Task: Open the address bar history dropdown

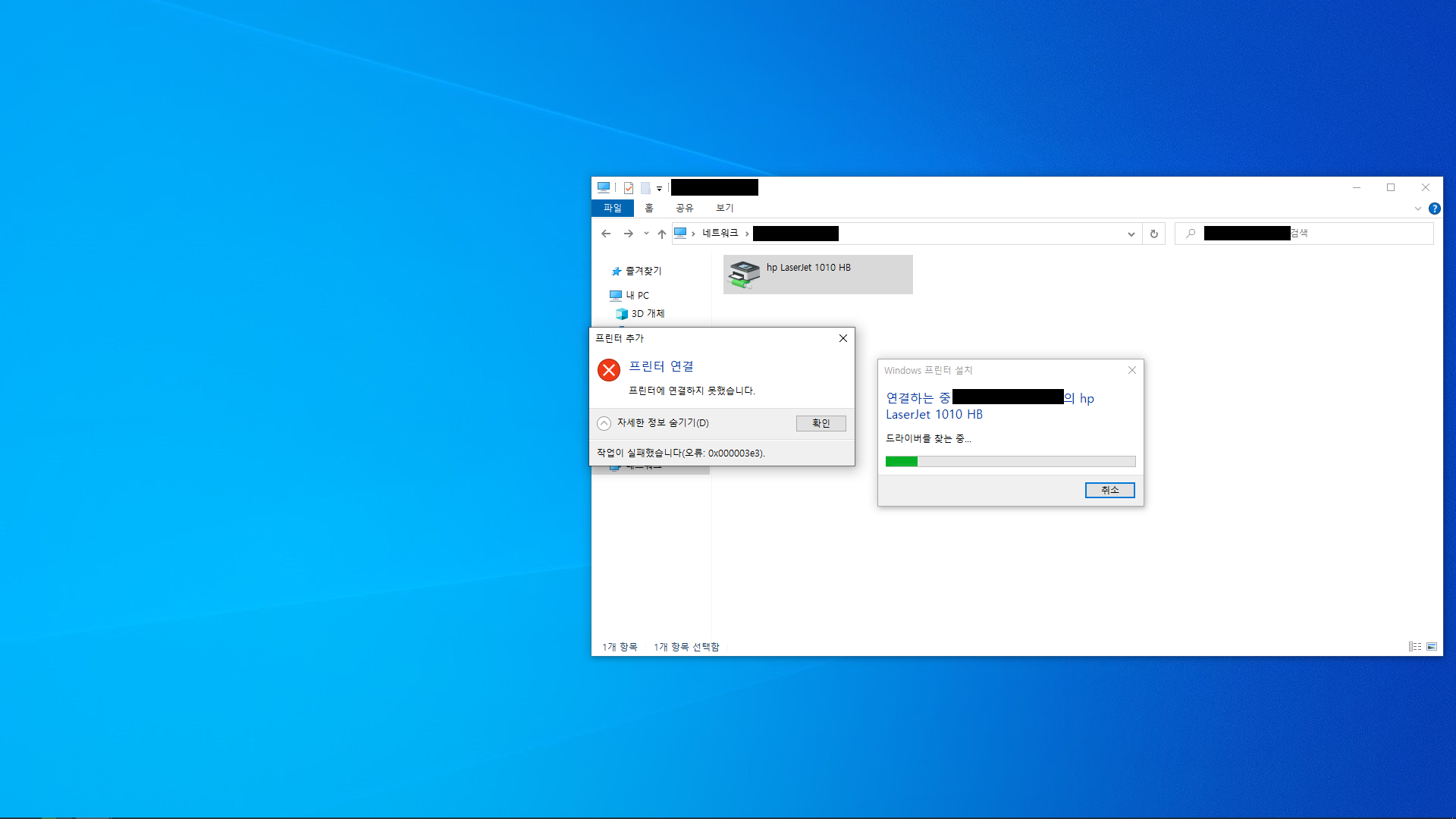Action: tap(1131, 234)
